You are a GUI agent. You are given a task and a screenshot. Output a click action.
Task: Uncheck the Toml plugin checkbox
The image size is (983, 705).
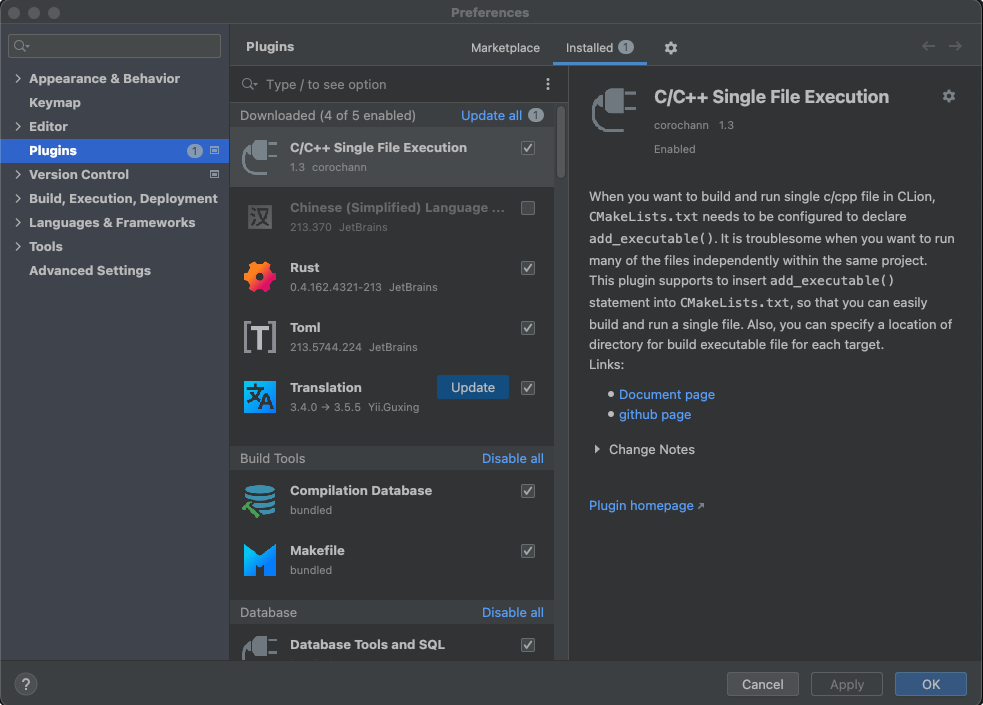(528, 328)
